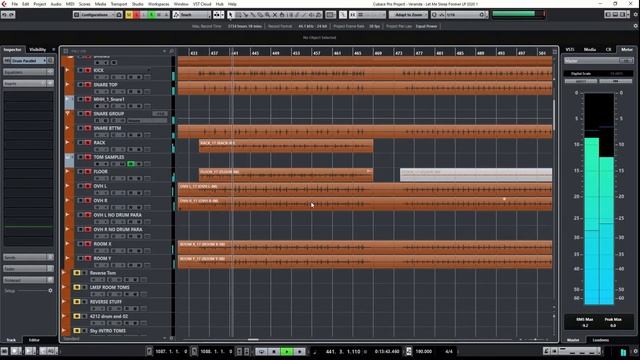Image resolution: width=640 pixels, height=360 pixels.
Task: Mute the KICK track
Action: (x=81, y=71)
